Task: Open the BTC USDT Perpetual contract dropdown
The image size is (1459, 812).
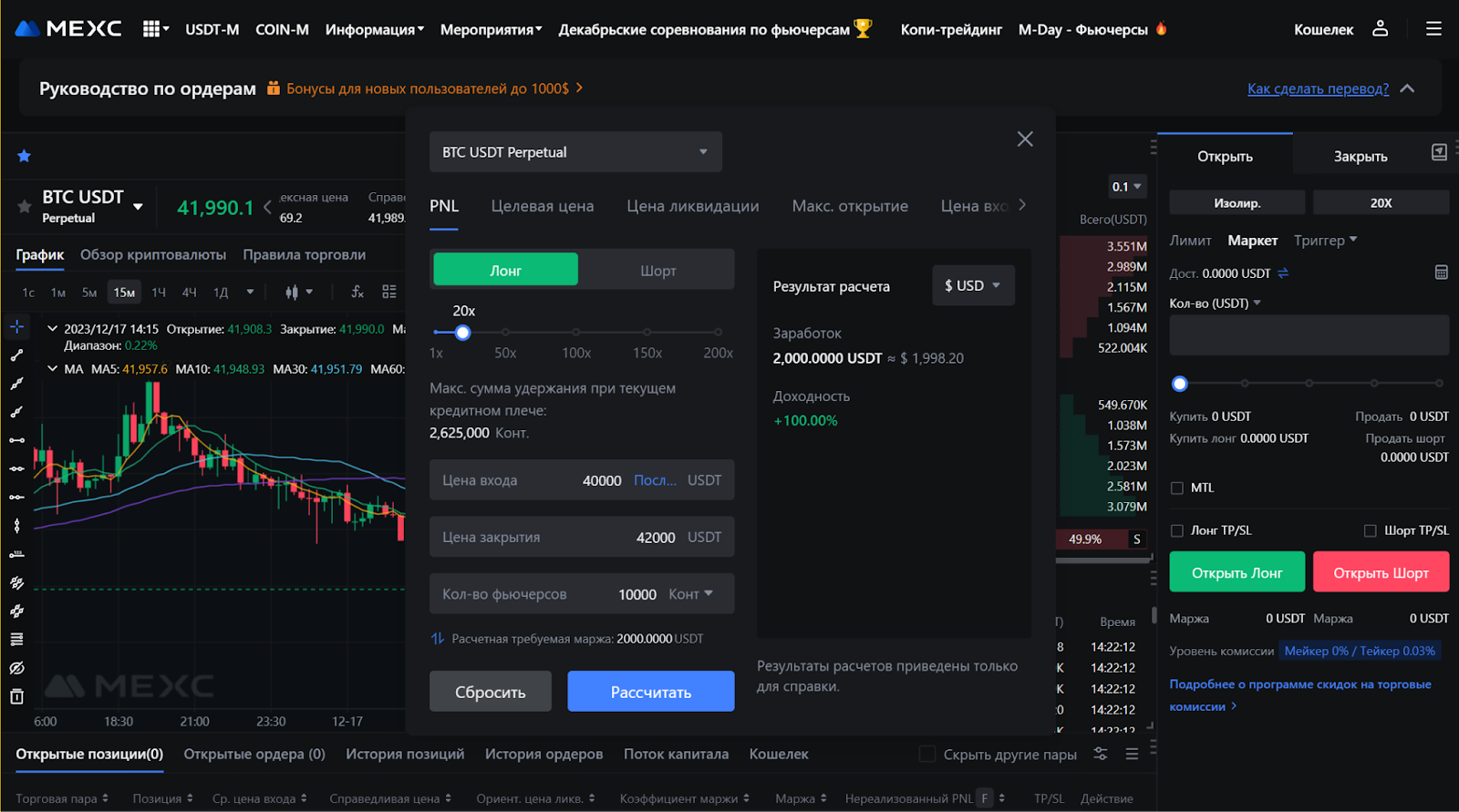Action: [x=575, y=152]
